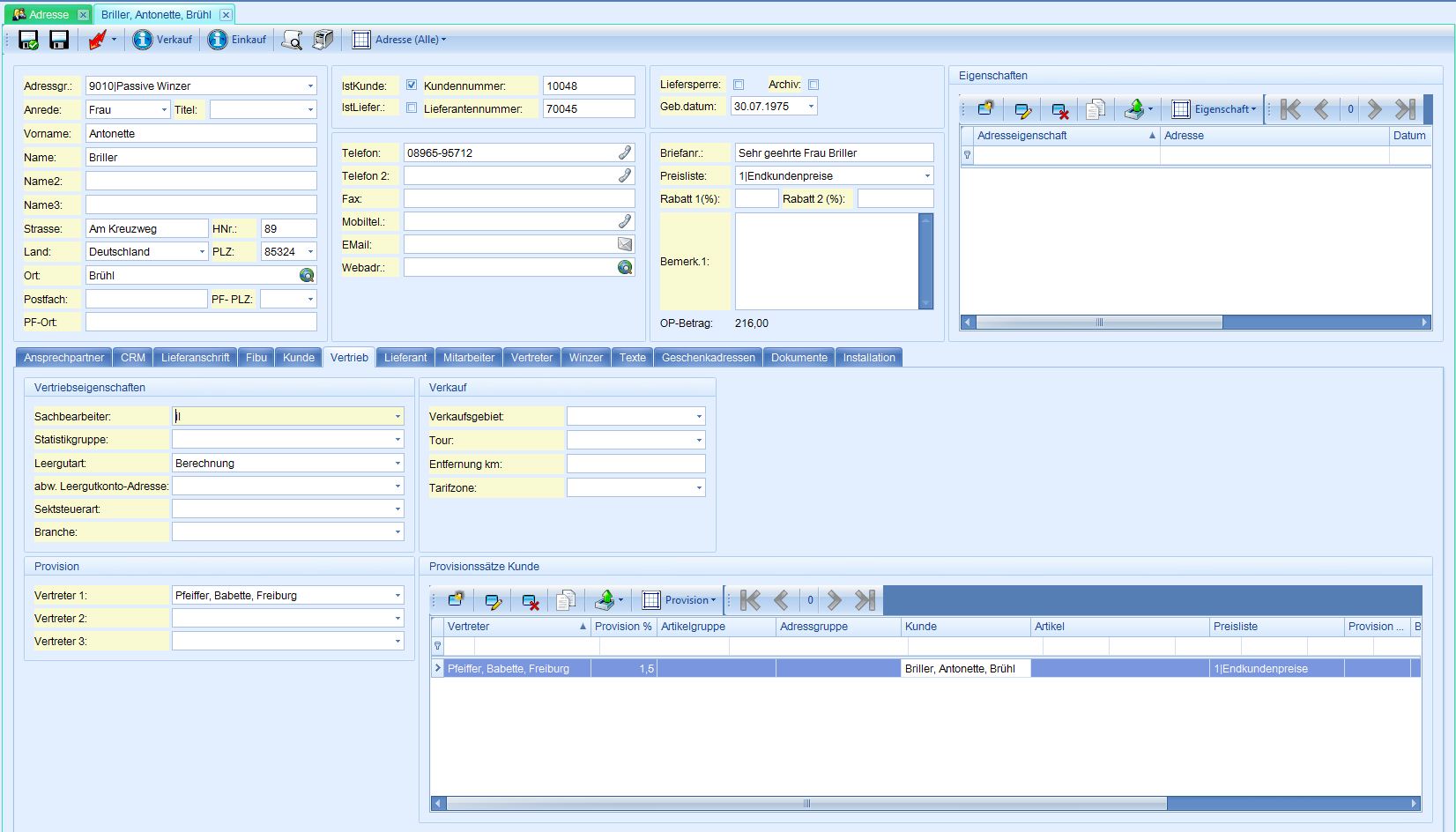Copy icon in Provisionssätze Kunde toolbar
The image size is (1456, 832).
[x=566, y=600]
